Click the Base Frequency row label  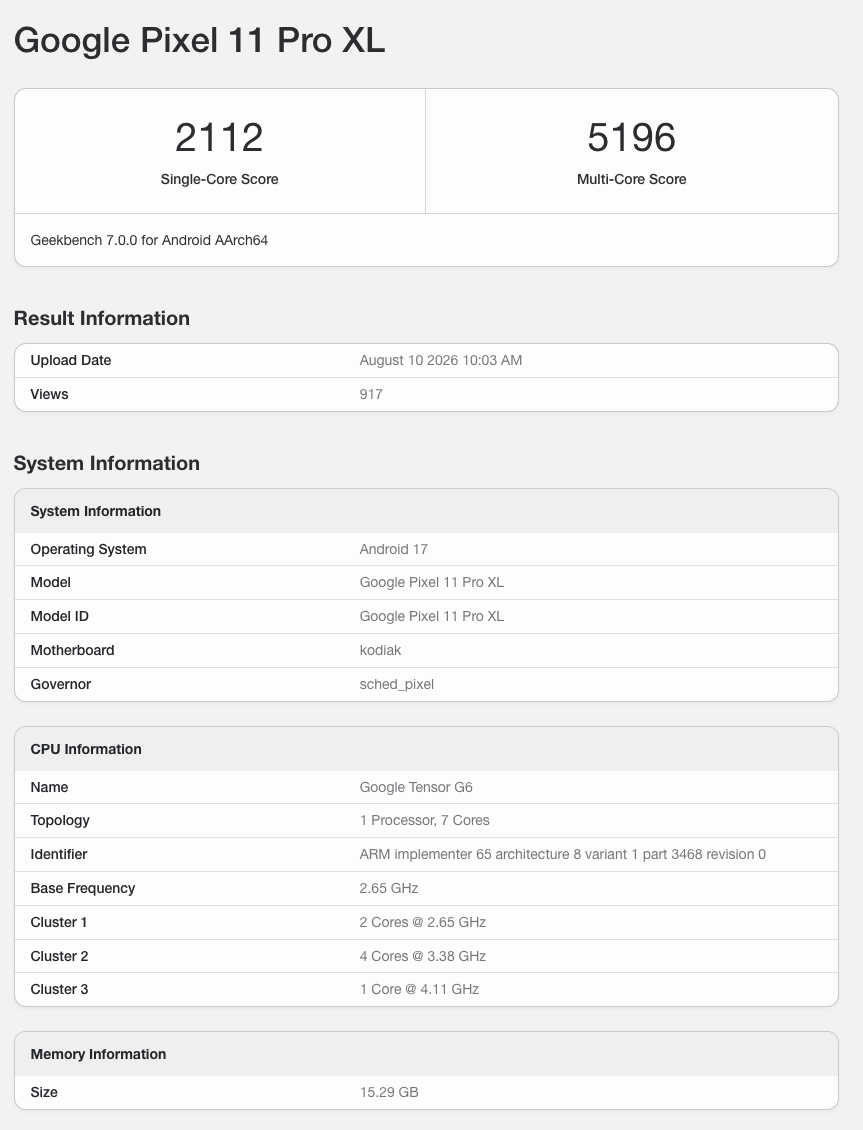[x=83, y=888]
